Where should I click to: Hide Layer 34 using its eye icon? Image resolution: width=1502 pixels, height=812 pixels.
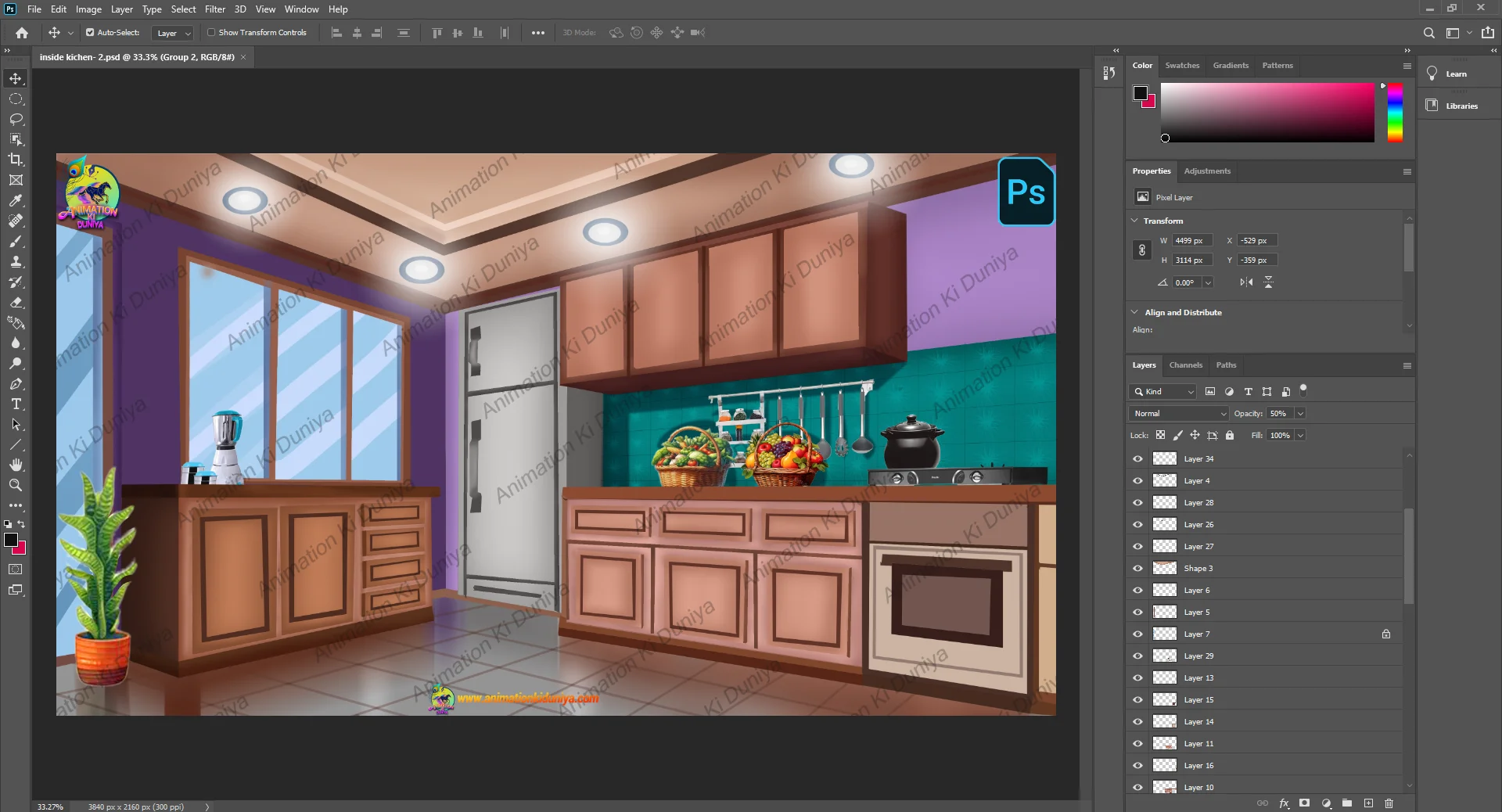1137,459
